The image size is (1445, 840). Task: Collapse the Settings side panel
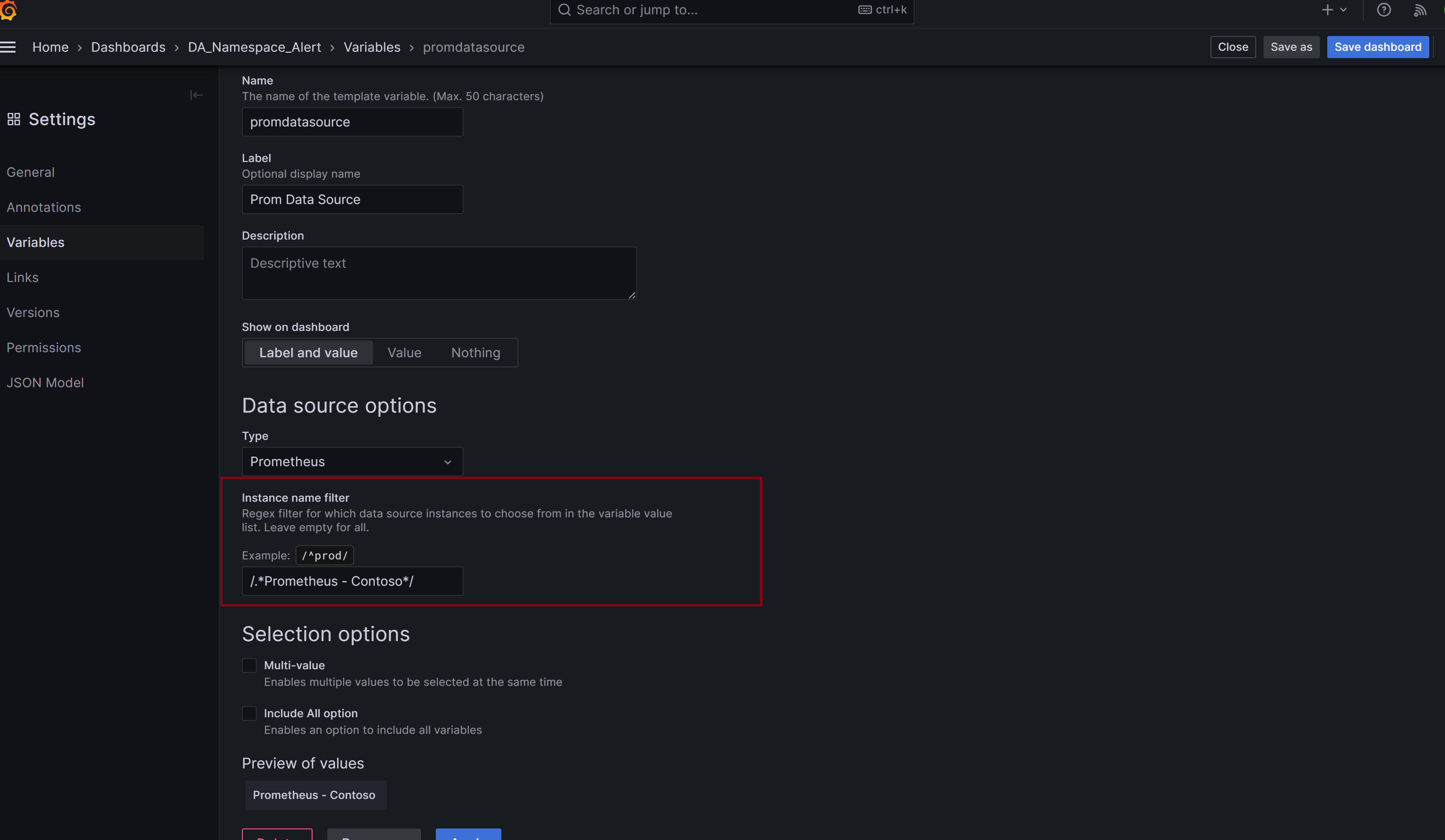pos(196,95)
